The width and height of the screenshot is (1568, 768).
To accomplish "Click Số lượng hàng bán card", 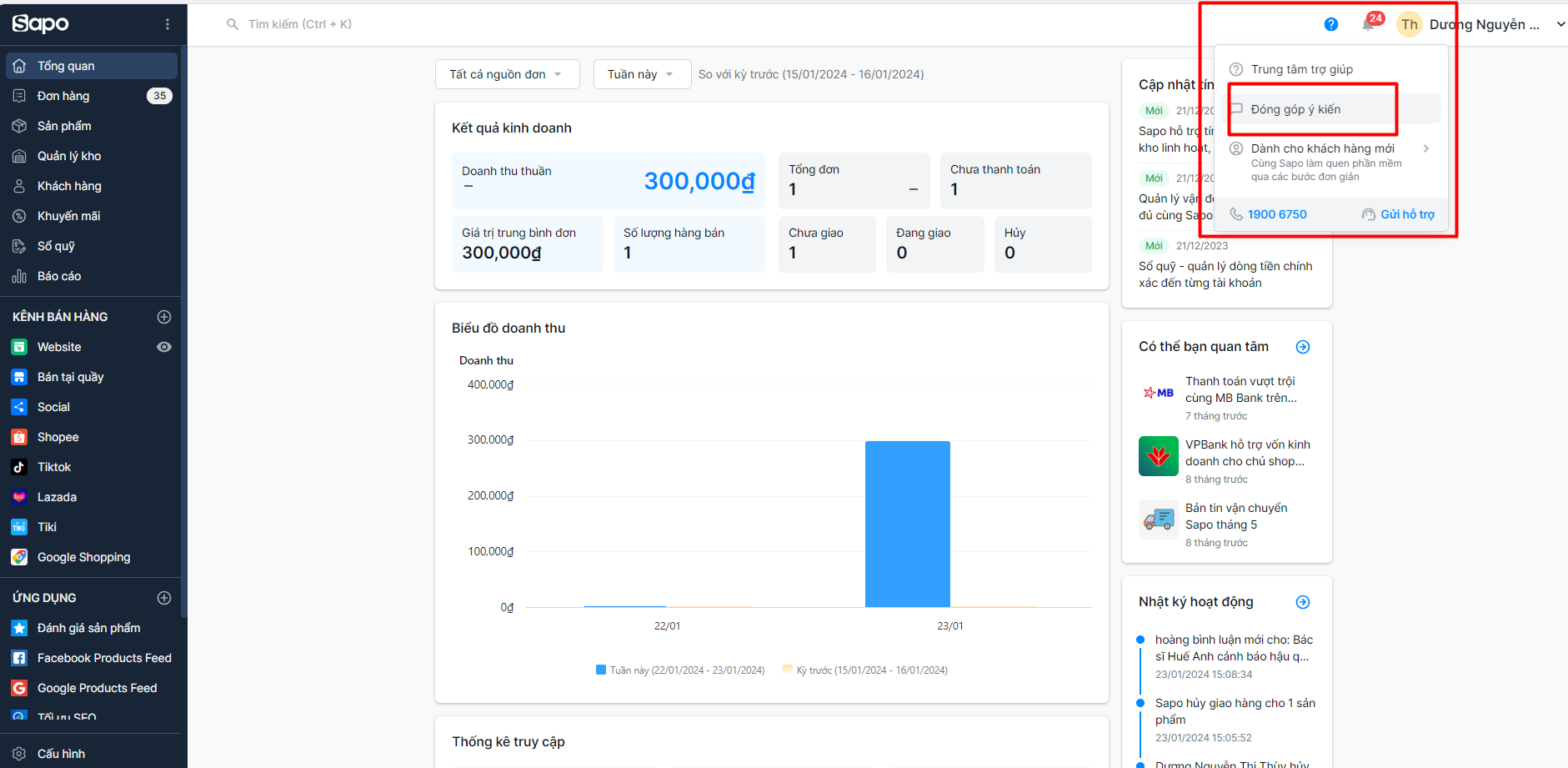I will pyautogui.click(x=689, y=243).
